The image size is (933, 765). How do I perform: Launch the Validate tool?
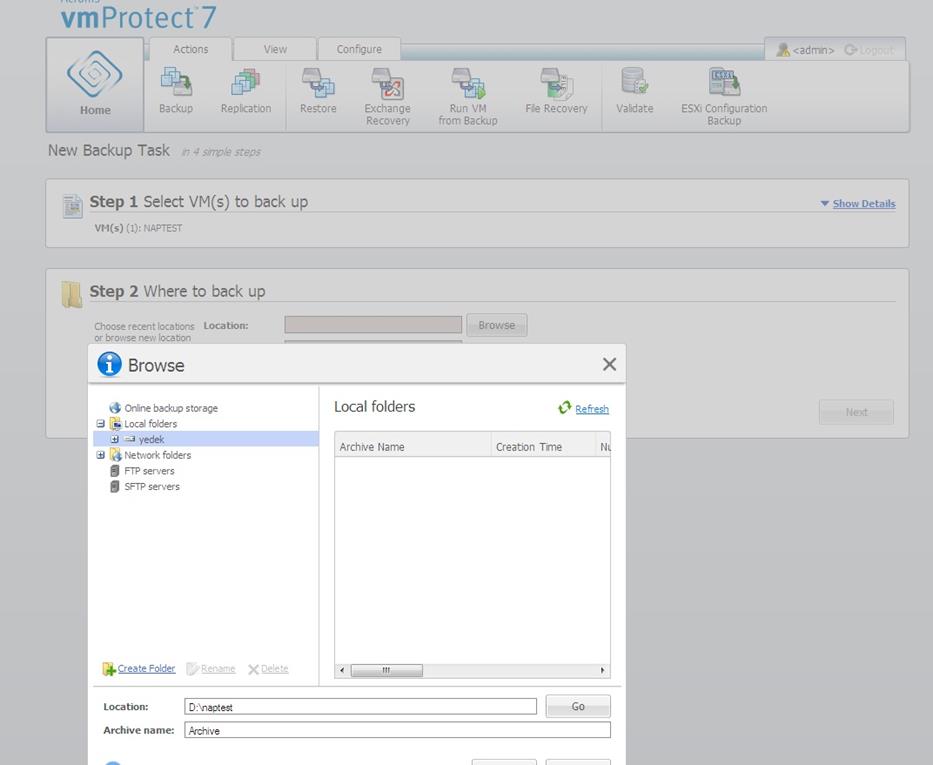tap(634, 81)
